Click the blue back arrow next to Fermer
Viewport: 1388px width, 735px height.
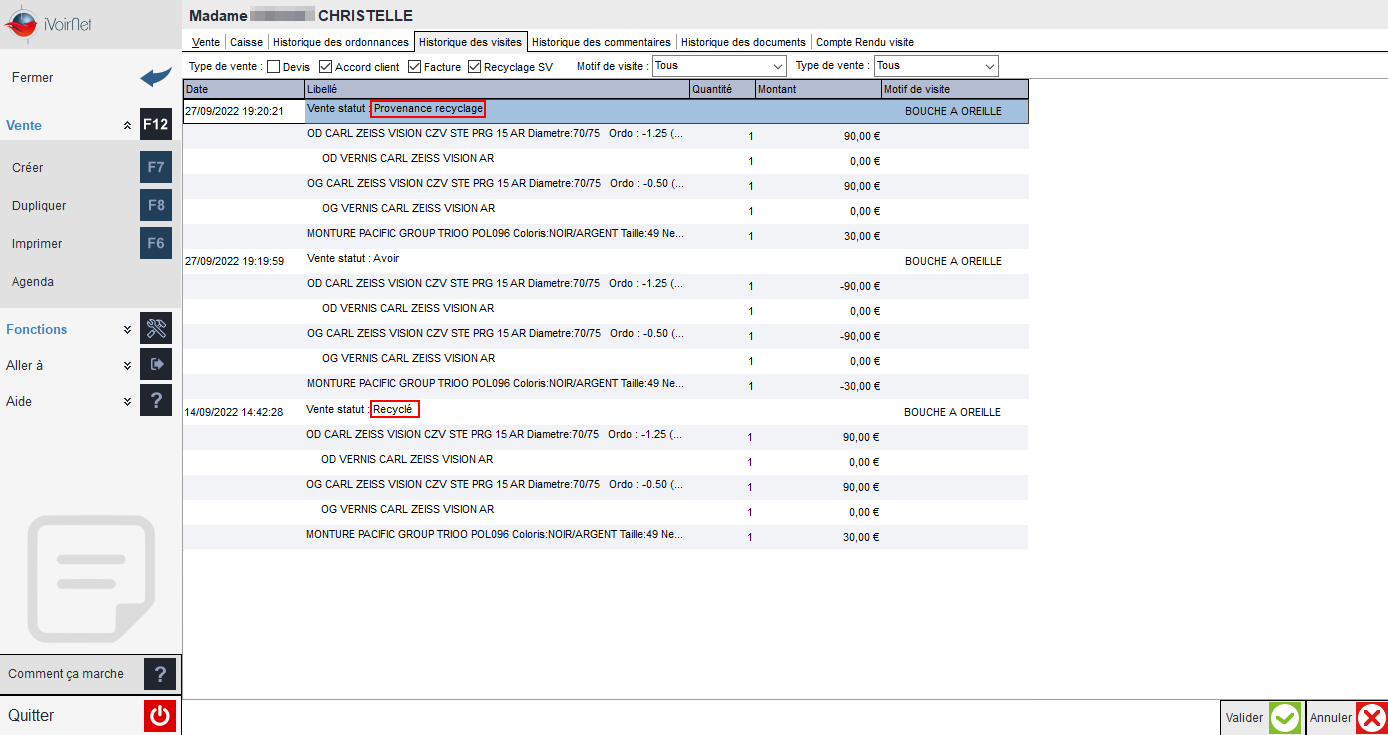coord(156,78)
